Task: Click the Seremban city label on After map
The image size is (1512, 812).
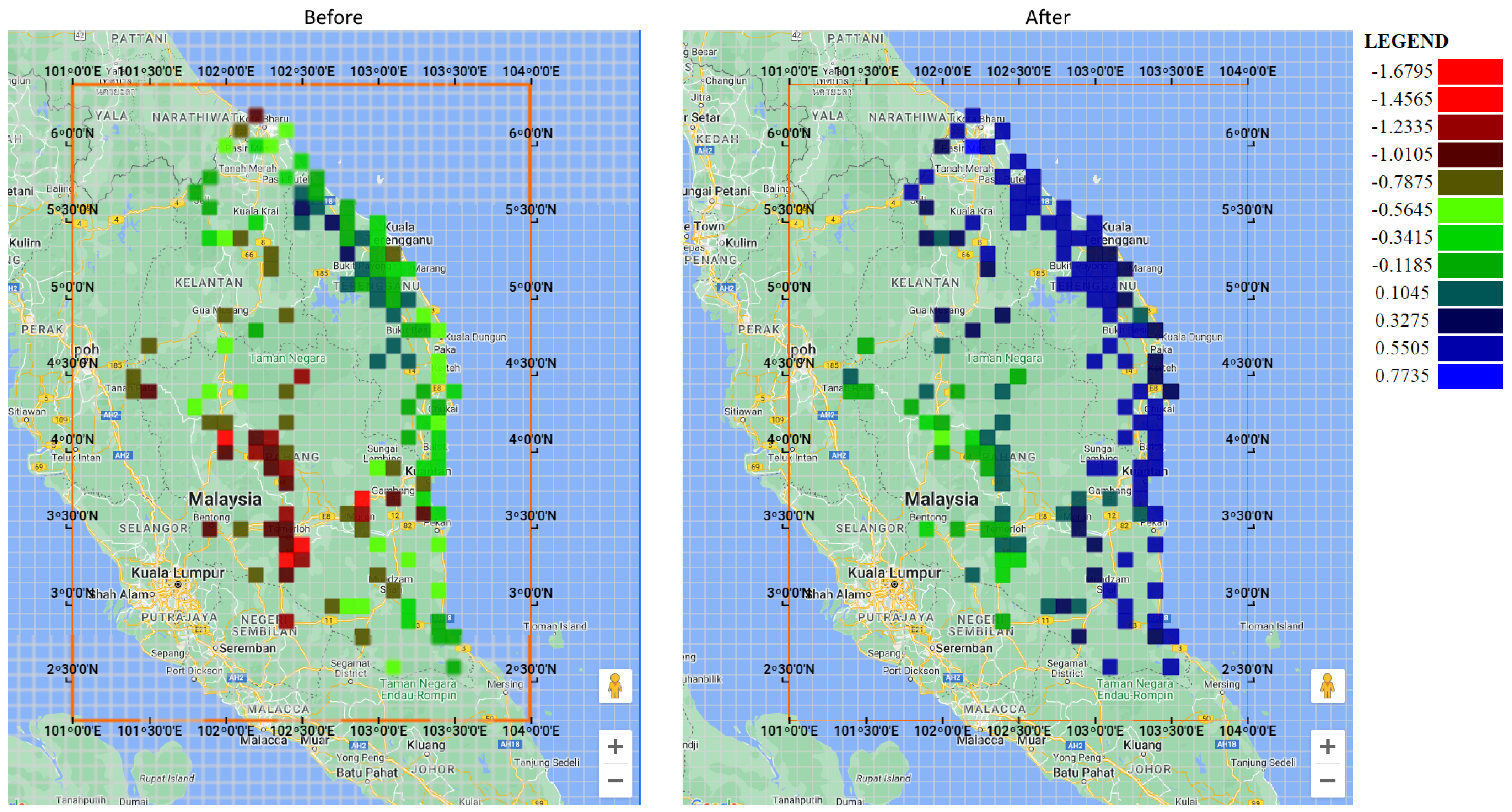Action: 964,648
